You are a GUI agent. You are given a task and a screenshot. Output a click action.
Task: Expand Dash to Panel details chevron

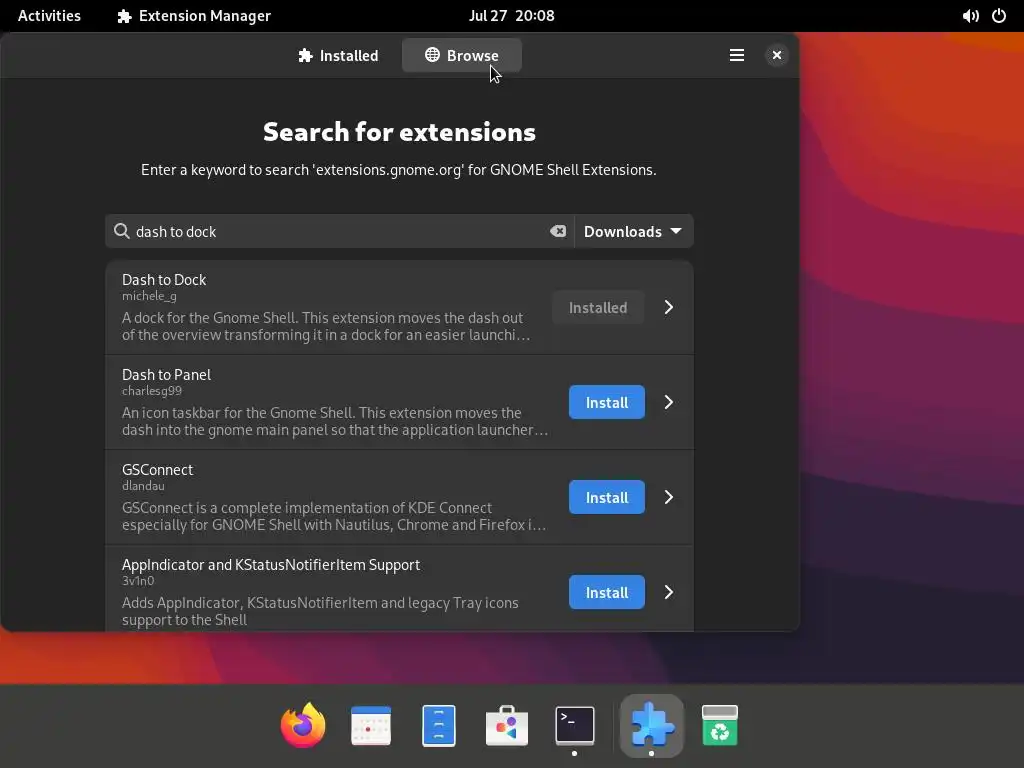(x=669, y=402)
